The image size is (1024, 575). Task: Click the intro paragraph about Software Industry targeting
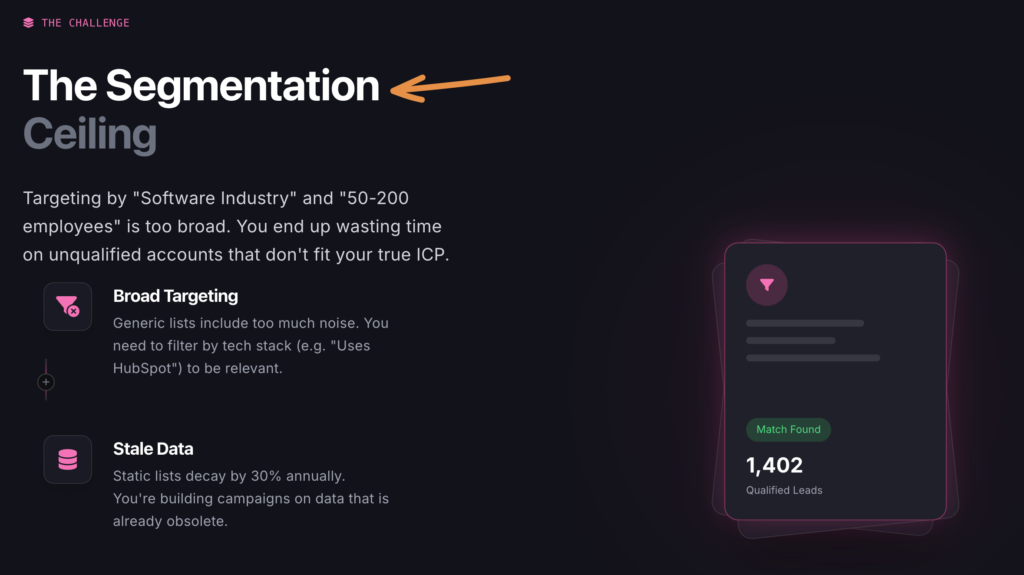tap(236, 227)
